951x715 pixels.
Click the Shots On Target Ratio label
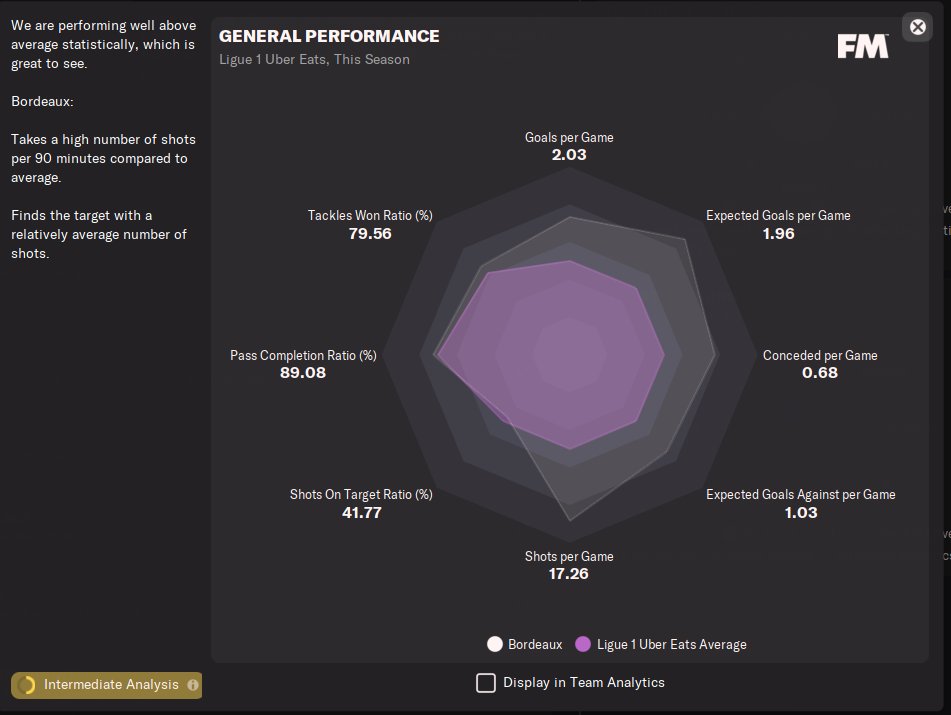pyautogui.click(x=361, y=494)
